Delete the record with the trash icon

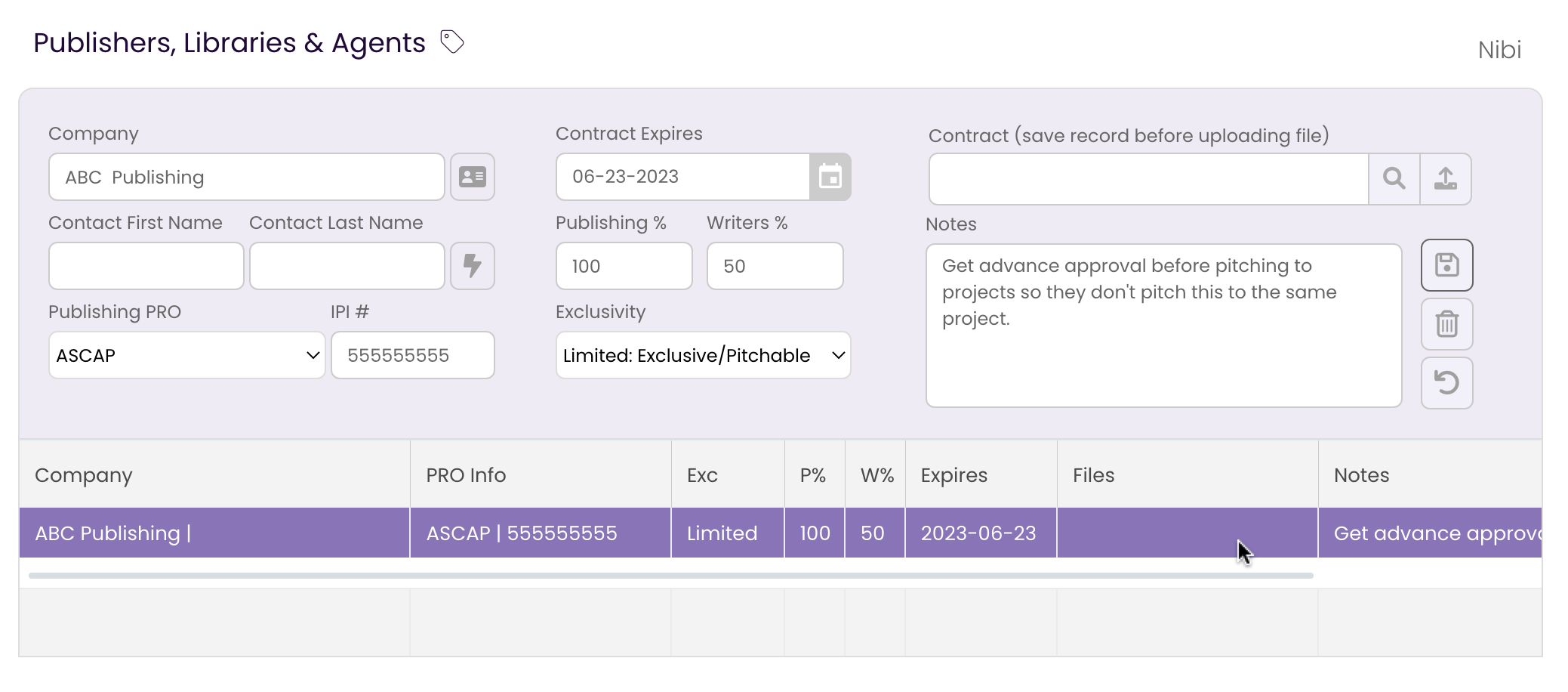pos(1447,324)
